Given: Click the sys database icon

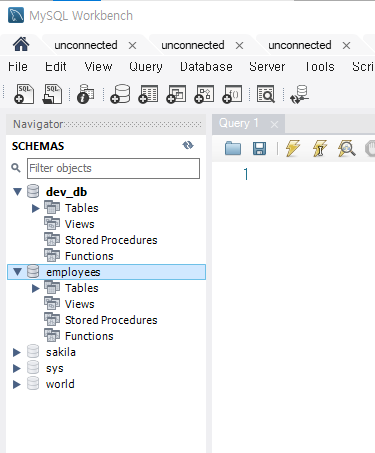Looking at the screenshot, I should tap(33, 367).
